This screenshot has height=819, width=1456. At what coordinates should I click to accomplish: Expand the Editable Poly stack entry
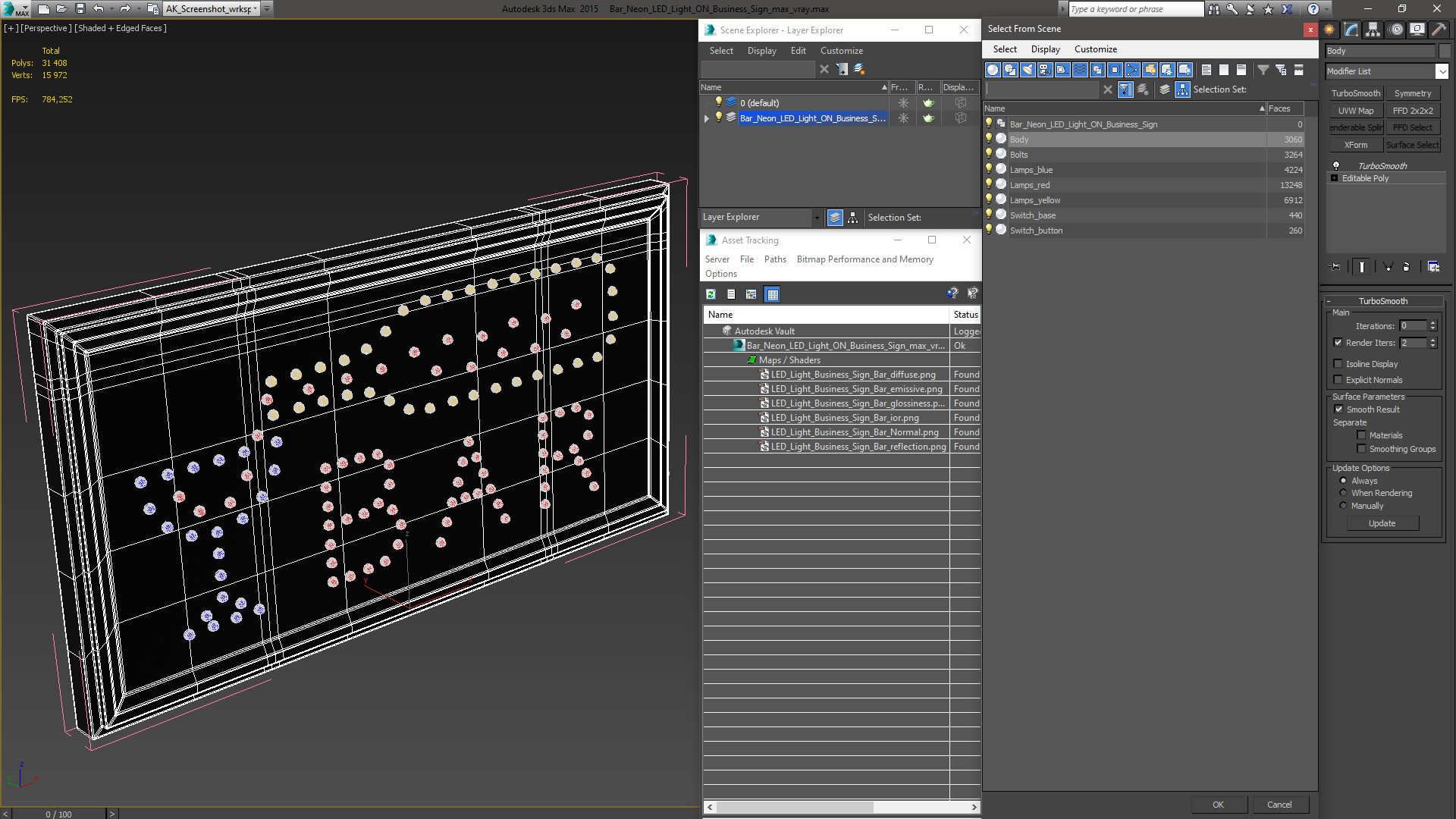pyautogui.click(x=1335, y=178)
